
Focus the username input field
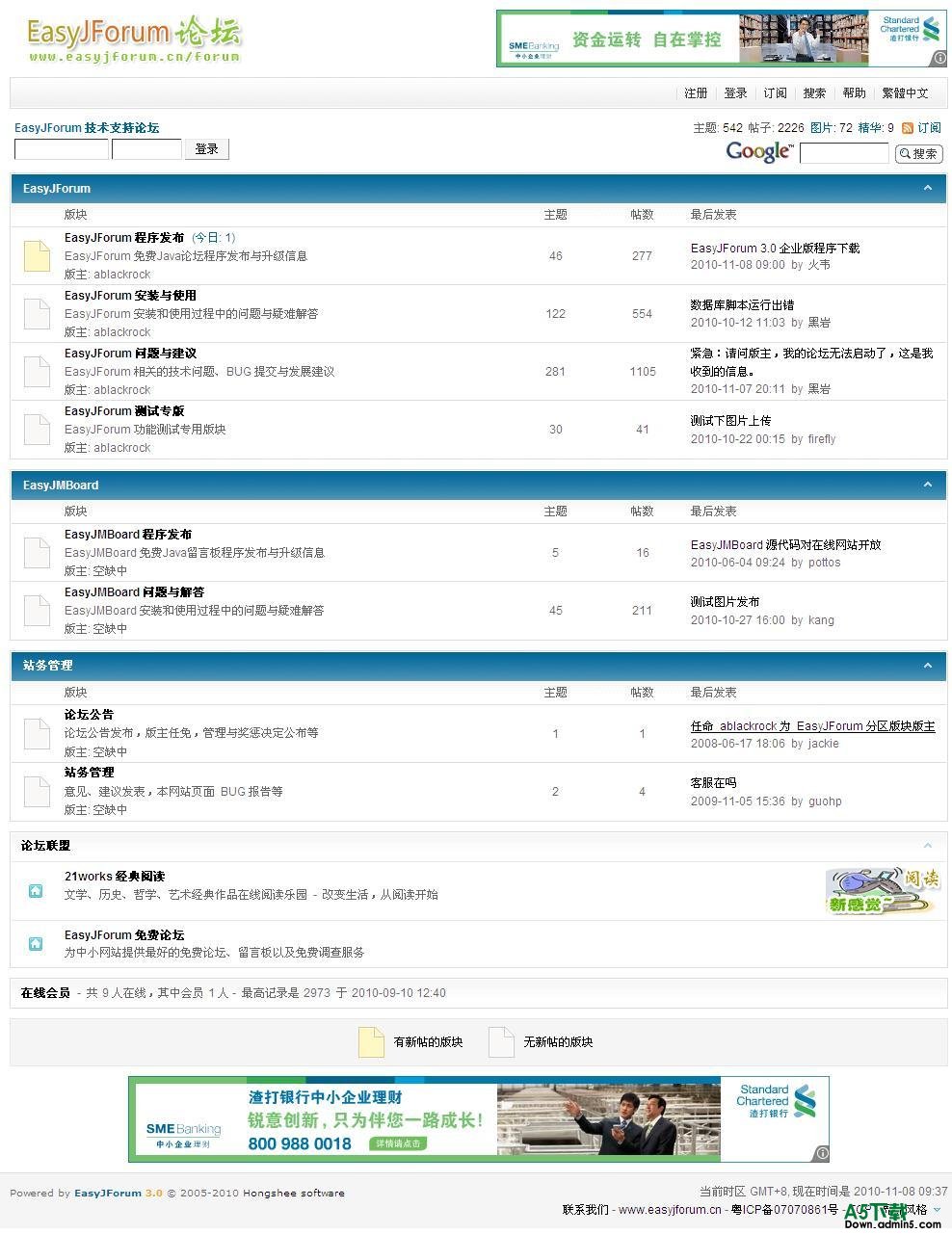62,149
